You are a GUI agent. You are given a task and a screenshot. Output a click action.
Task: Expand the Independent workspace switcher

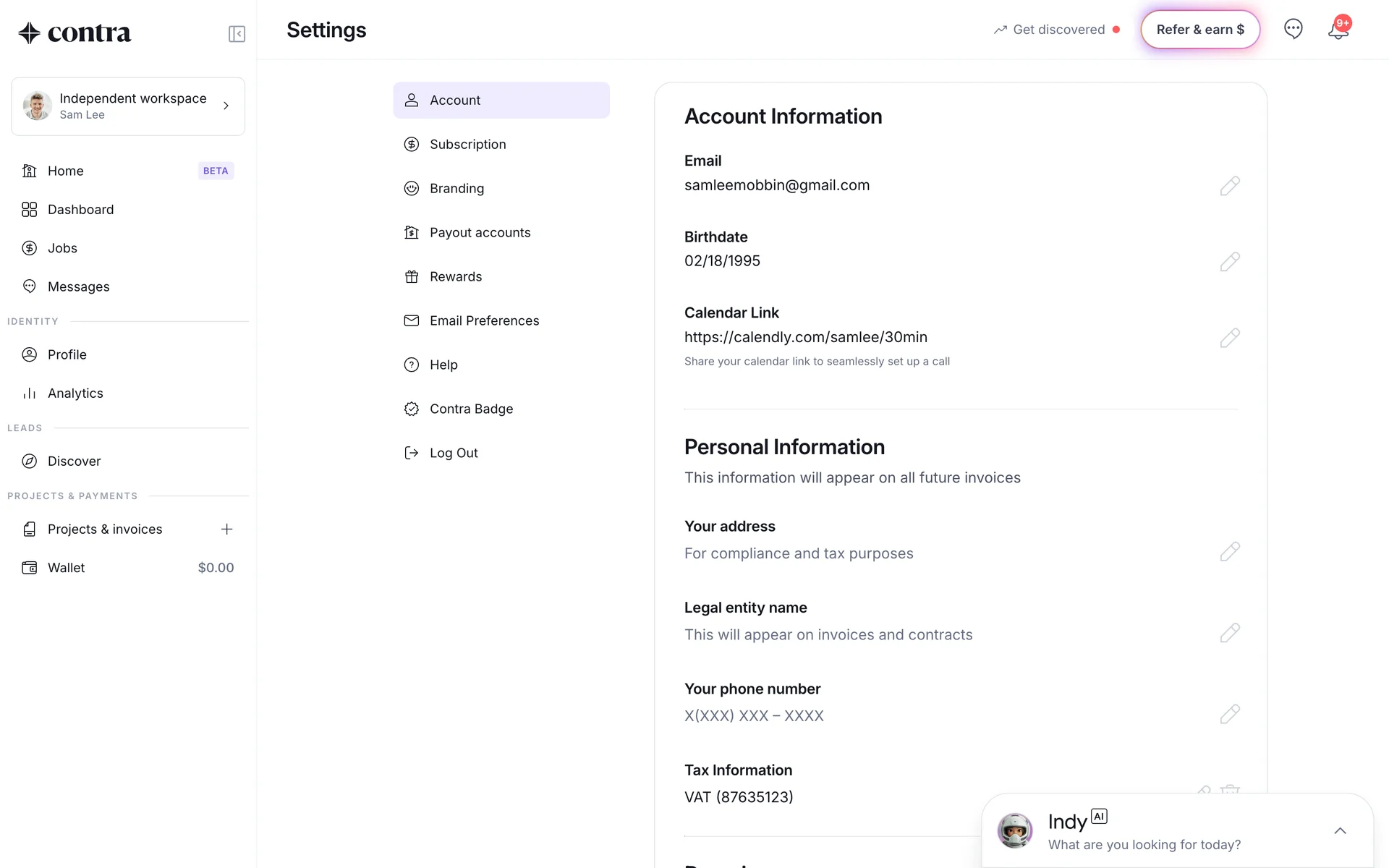point(128,106)
